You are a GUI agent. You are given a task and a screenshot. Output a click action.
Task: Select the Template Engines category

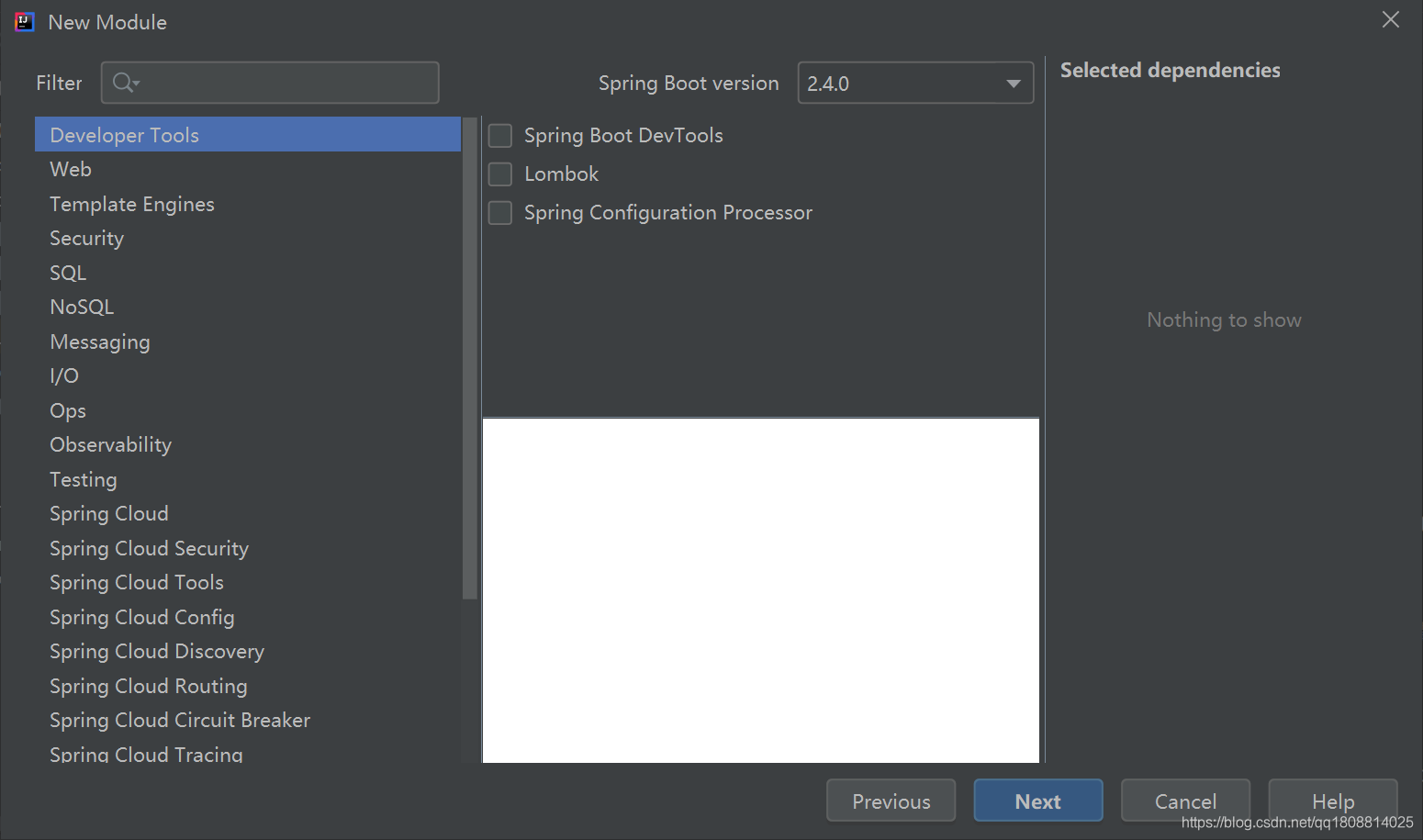tap(132, 205)
